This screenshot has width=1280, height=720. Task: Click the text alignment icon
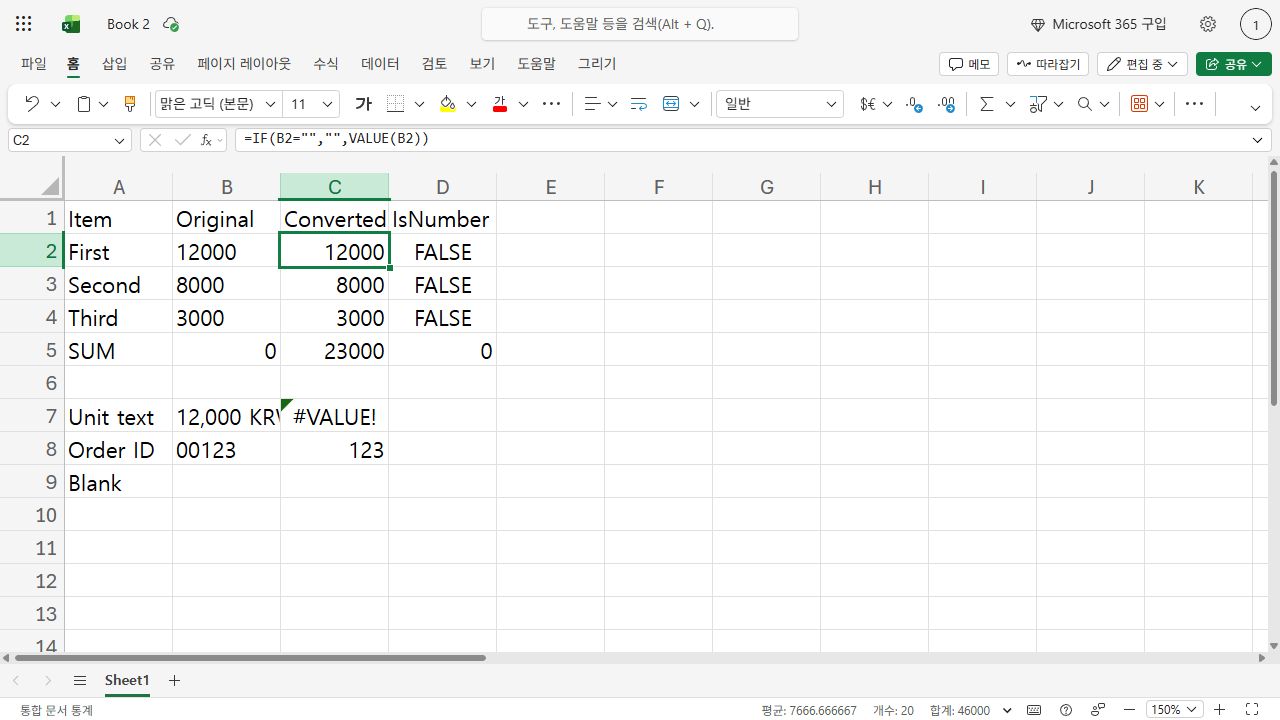coord(592,104)
